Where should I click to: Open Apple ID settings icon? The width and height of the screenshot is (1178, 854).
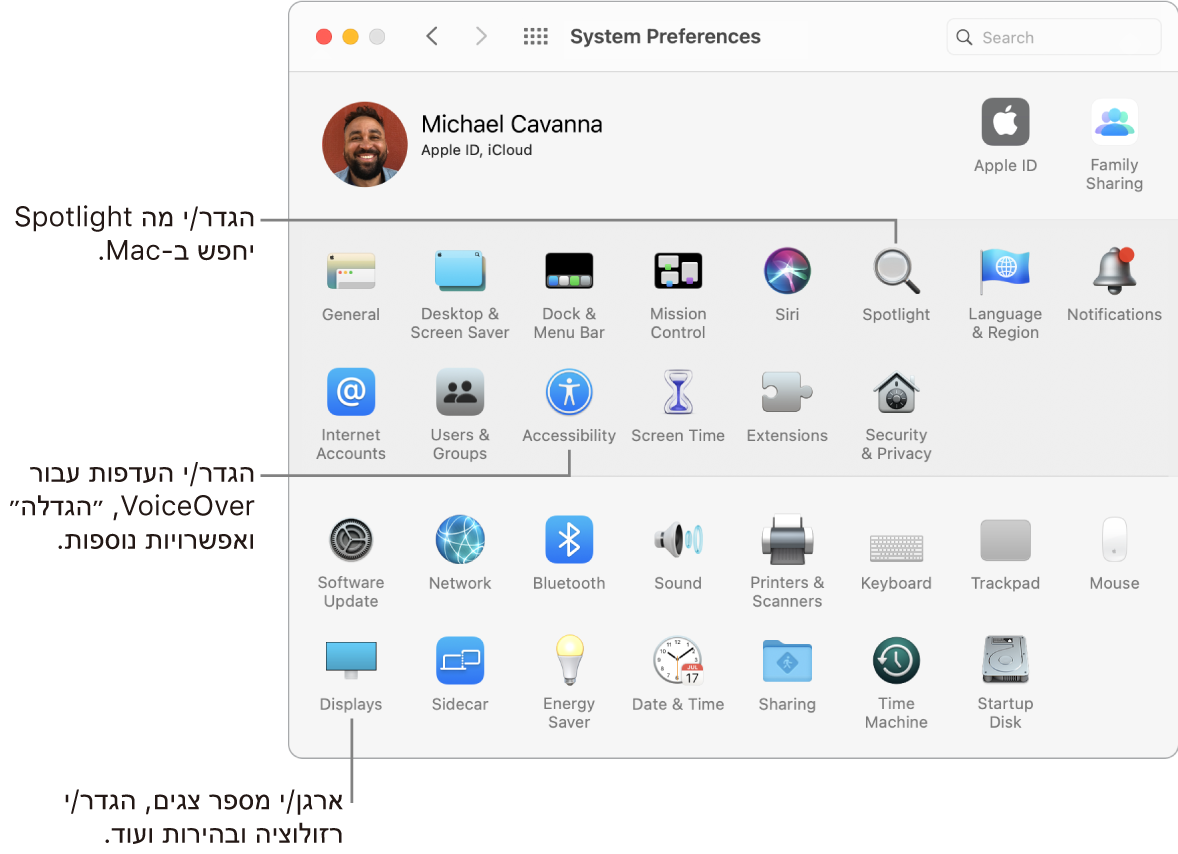click(x=1005, y=122)
